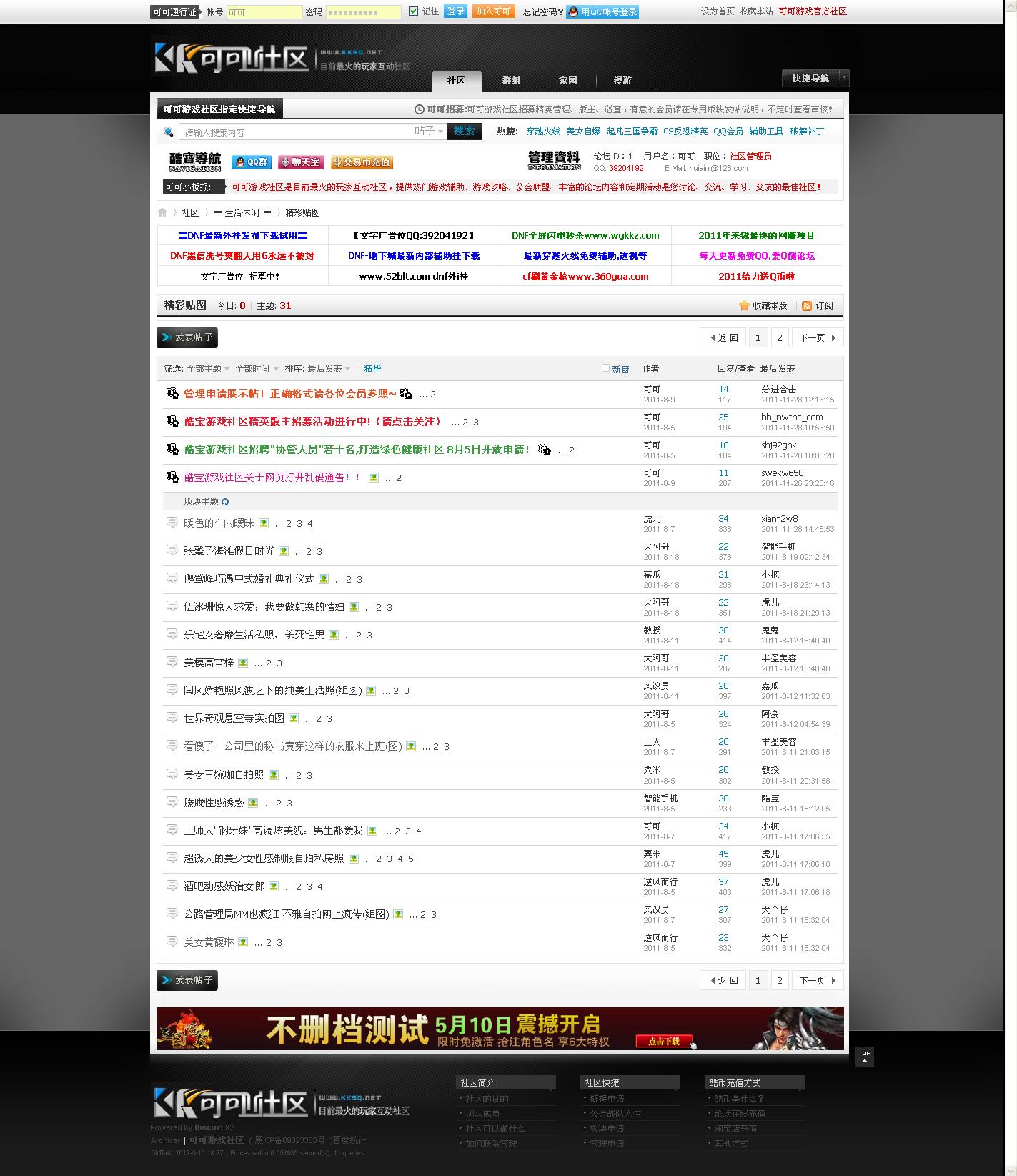Open 可可游戏官方社区 top link
This screenshot has width=1017, height=1176.
point(813,11)
